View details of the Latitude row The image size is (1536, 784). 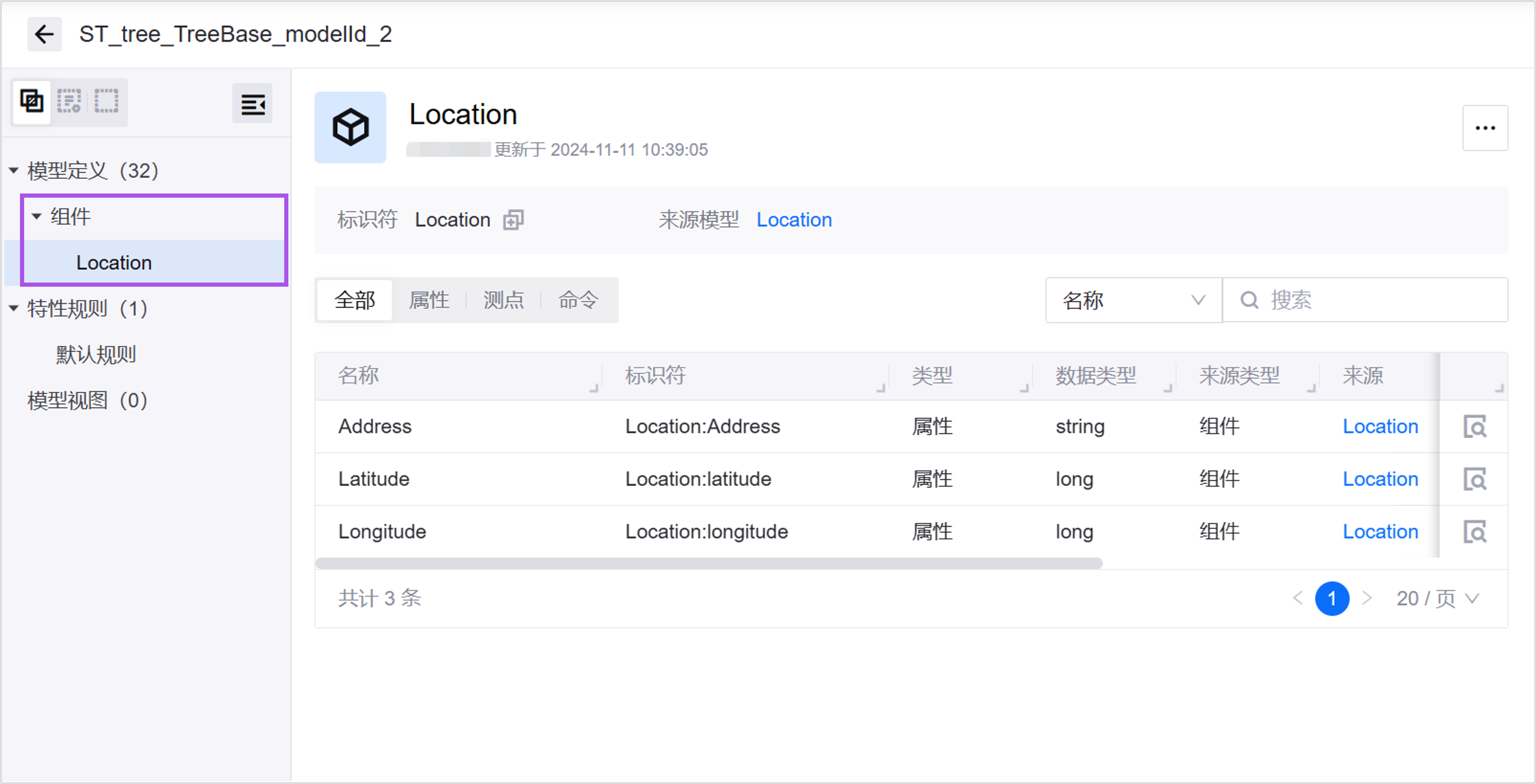tap(1474, 479)
